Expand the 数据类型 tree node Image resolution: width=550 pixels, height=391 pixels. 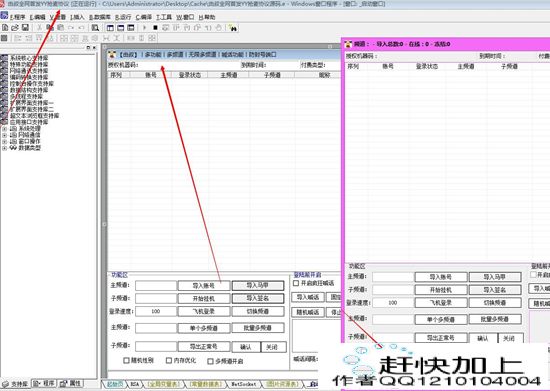(x=5, y=148)
